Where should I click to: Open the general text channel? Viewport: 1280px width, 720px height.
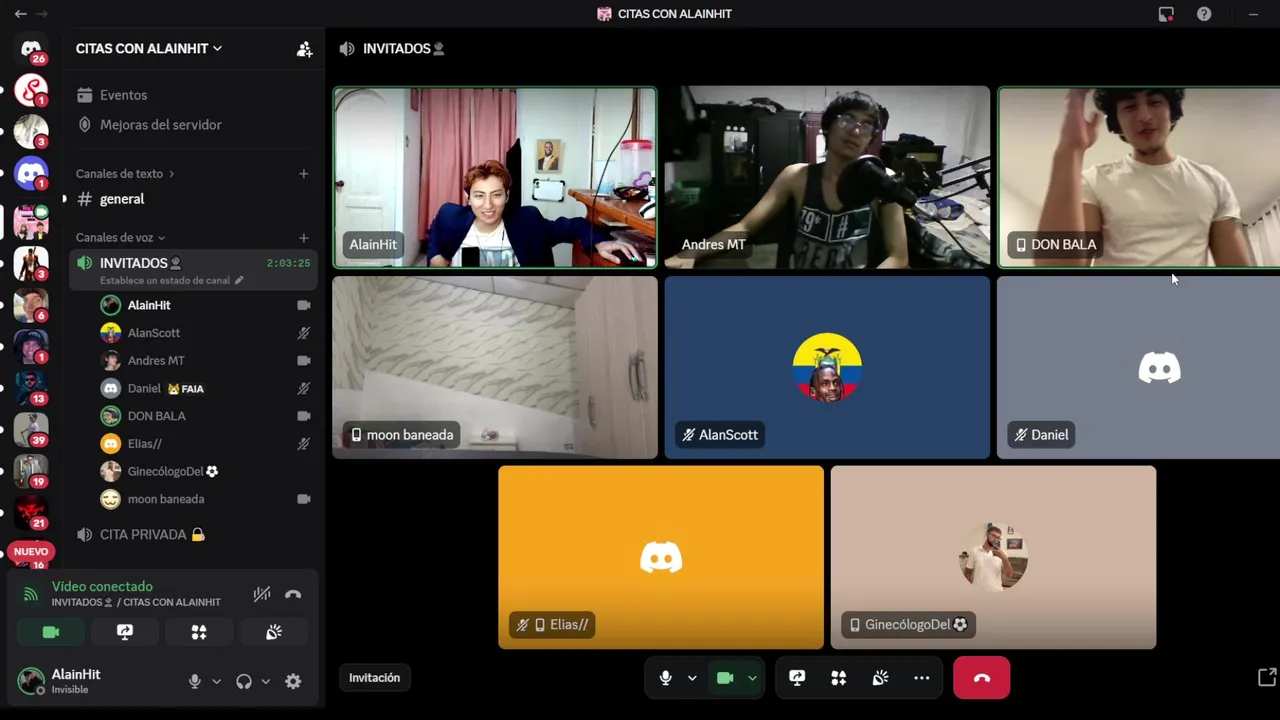click(x=122, y=199)
